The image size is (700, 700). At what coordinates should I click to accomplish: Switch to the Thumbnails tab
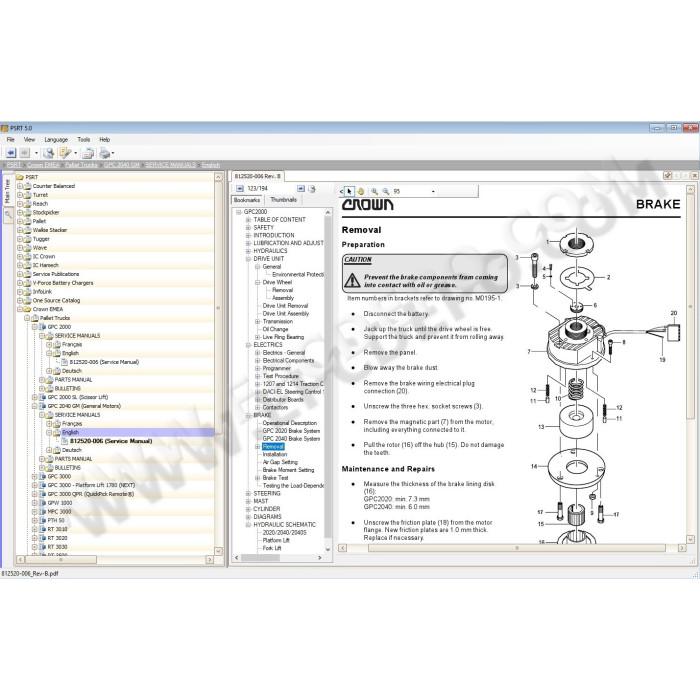pyautogui.click(x=283, y=200)
